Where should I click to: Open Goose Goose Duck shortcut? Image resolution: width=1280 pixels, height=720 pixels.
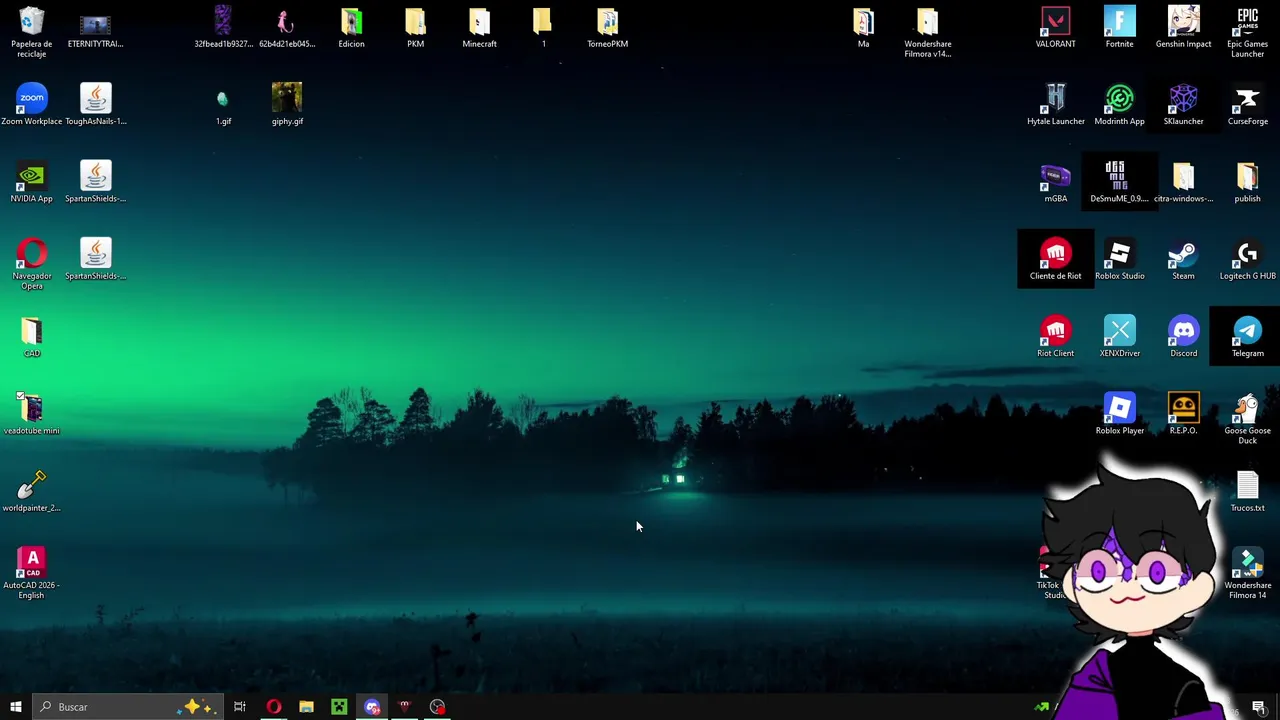pos(1247,419)
